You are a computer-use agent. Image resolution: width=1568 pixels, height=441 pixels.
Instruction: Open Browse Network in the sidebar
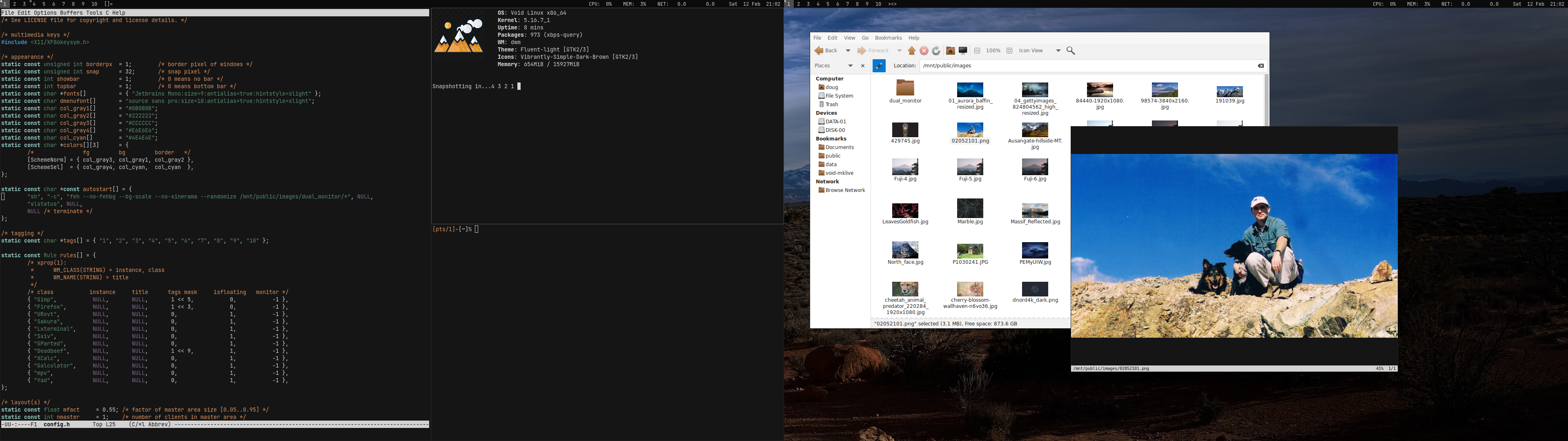845,190
